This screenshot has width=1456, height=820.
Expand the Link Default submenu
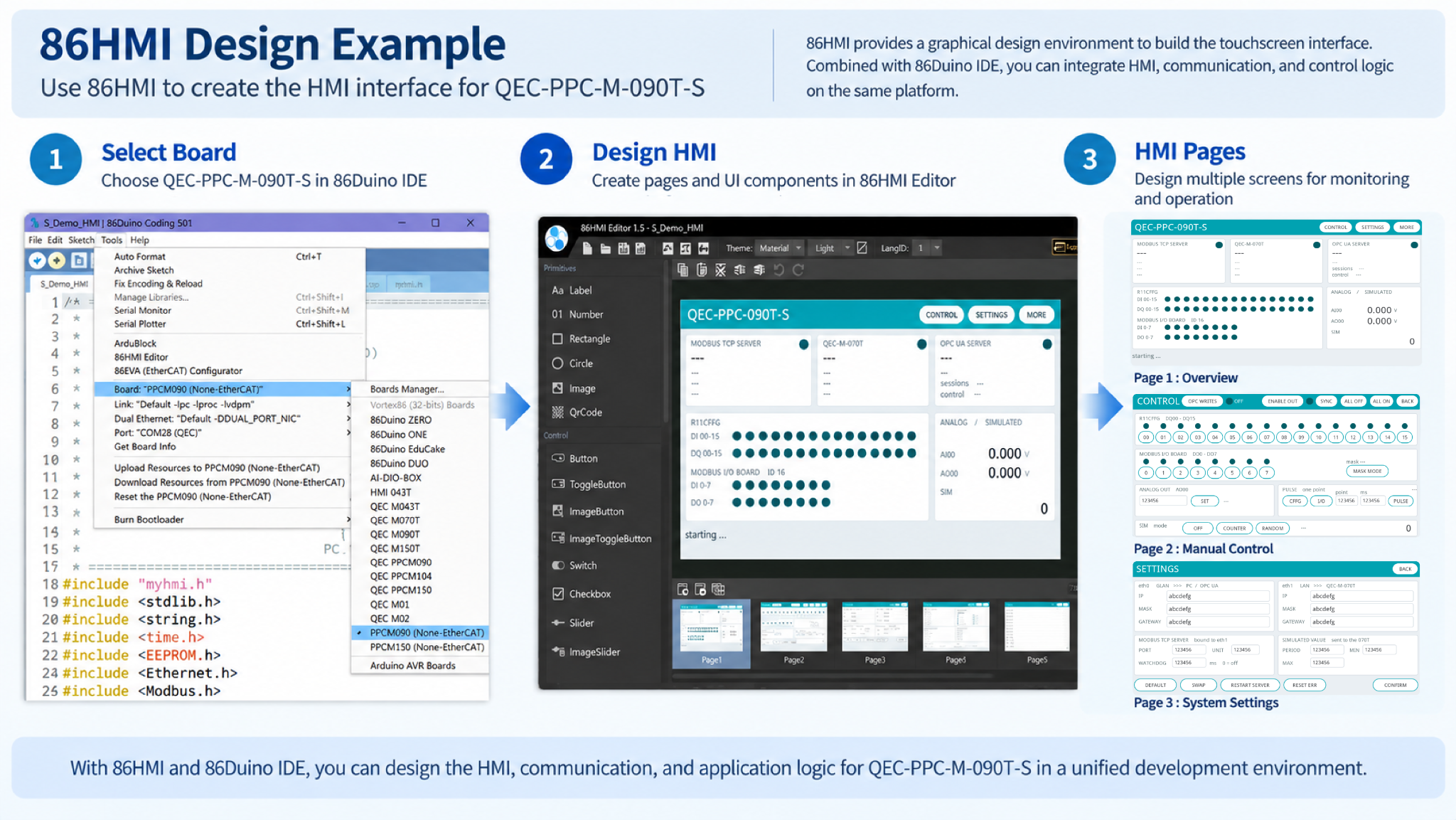223,404
